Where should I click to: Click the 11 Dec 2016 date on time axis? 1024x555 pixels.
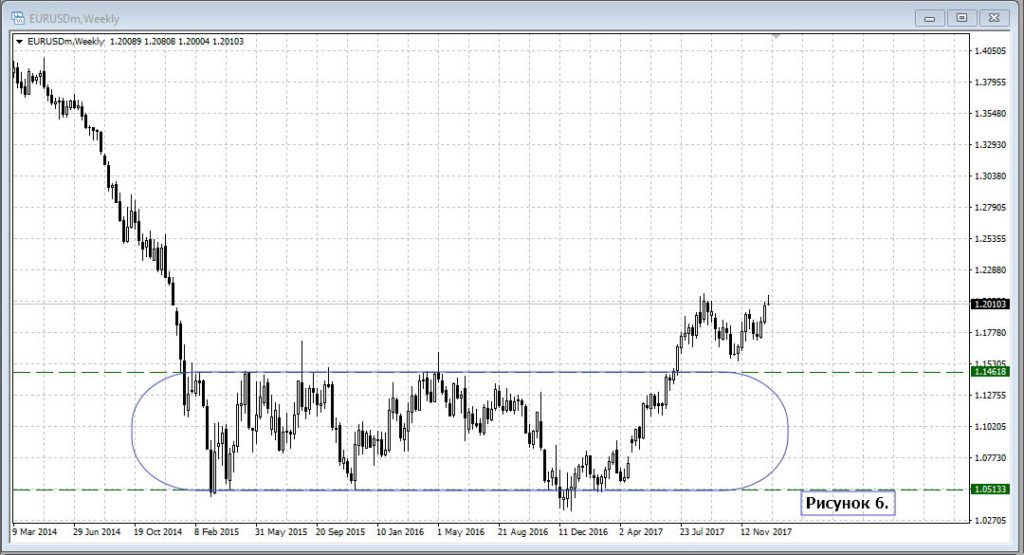tap(585, 532)
